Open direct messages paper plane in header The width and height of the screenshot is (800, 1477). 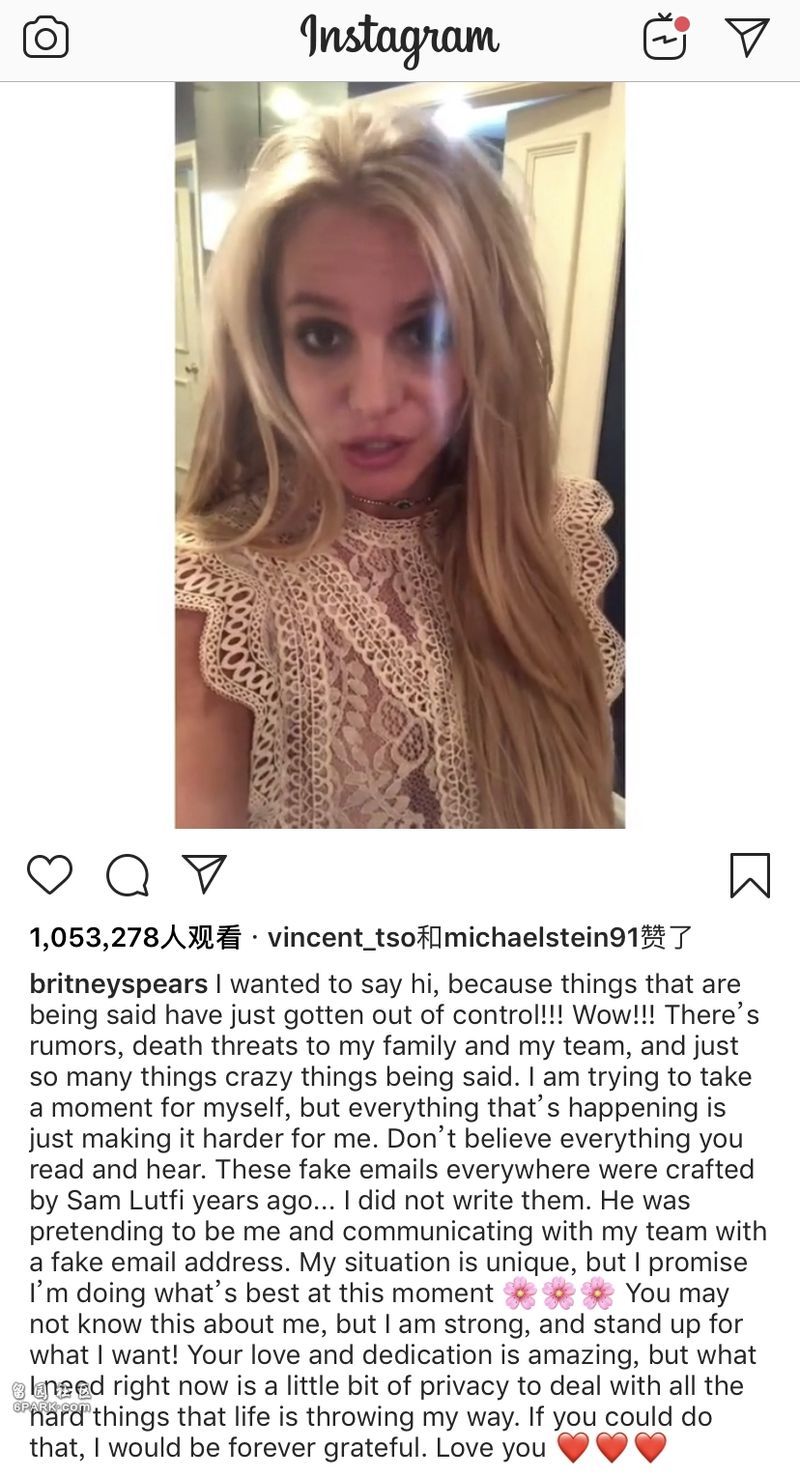click(748, 37)
